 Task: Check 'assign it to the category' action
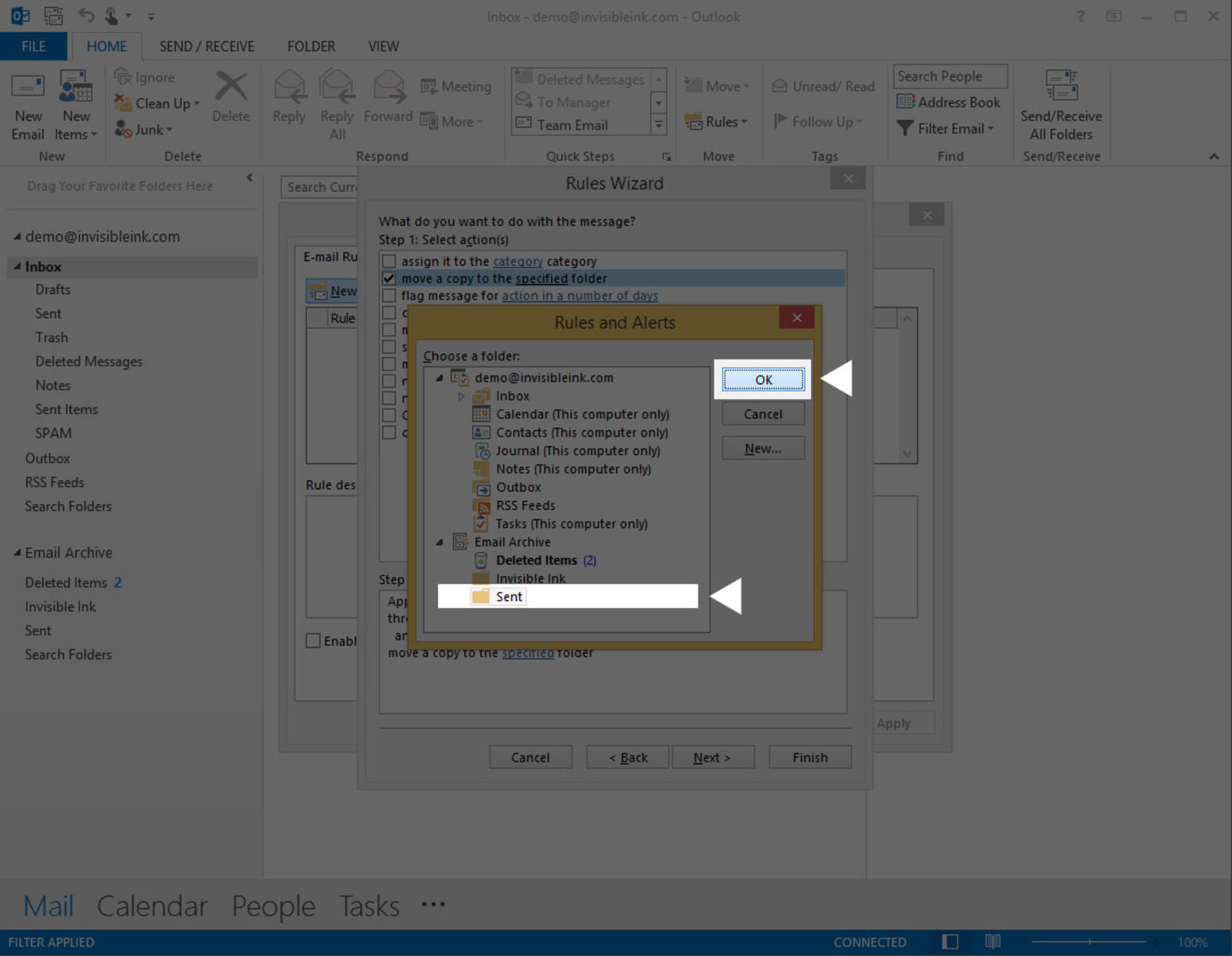coord(389,261)
